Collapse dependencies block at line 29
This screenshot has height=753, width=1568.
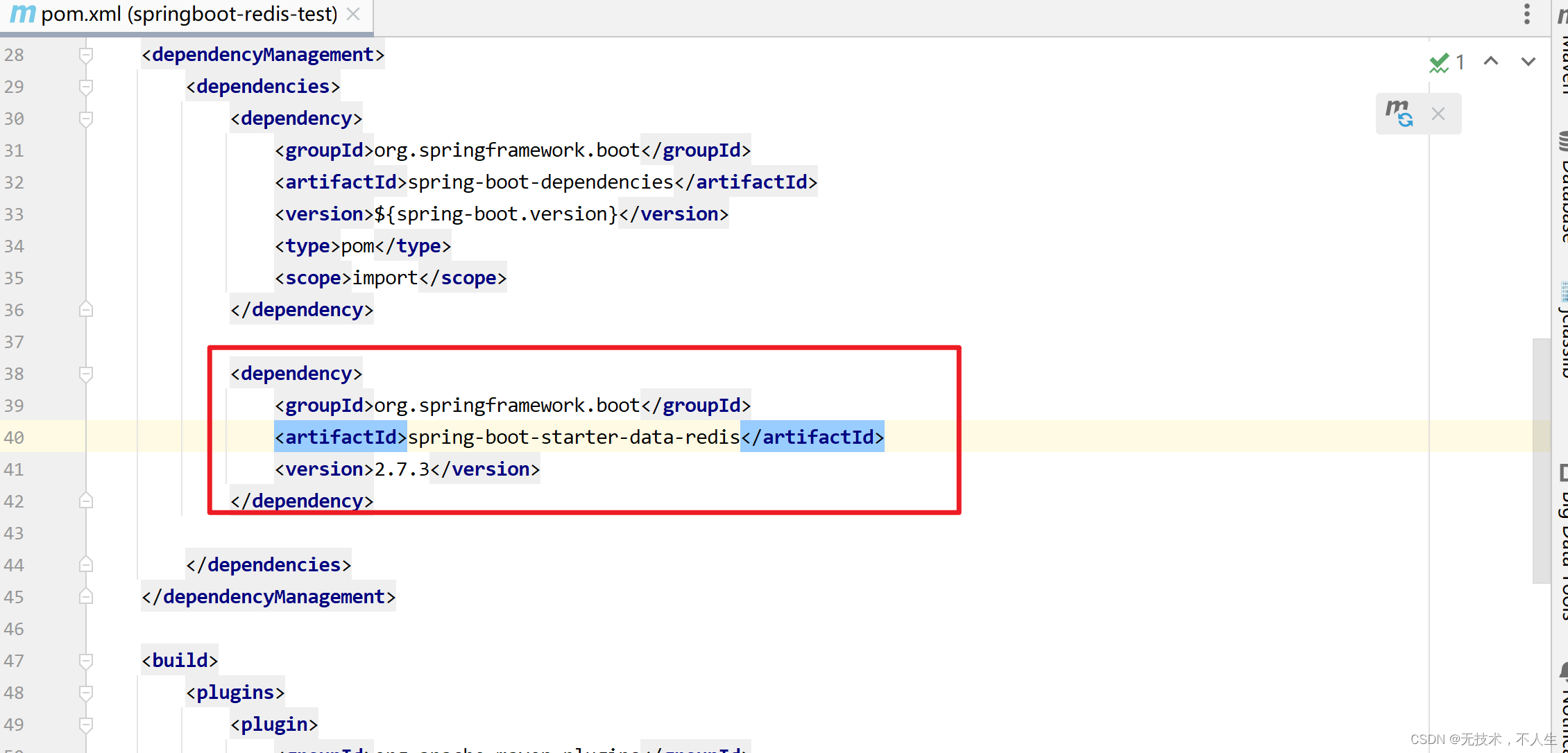coord(86,87)
